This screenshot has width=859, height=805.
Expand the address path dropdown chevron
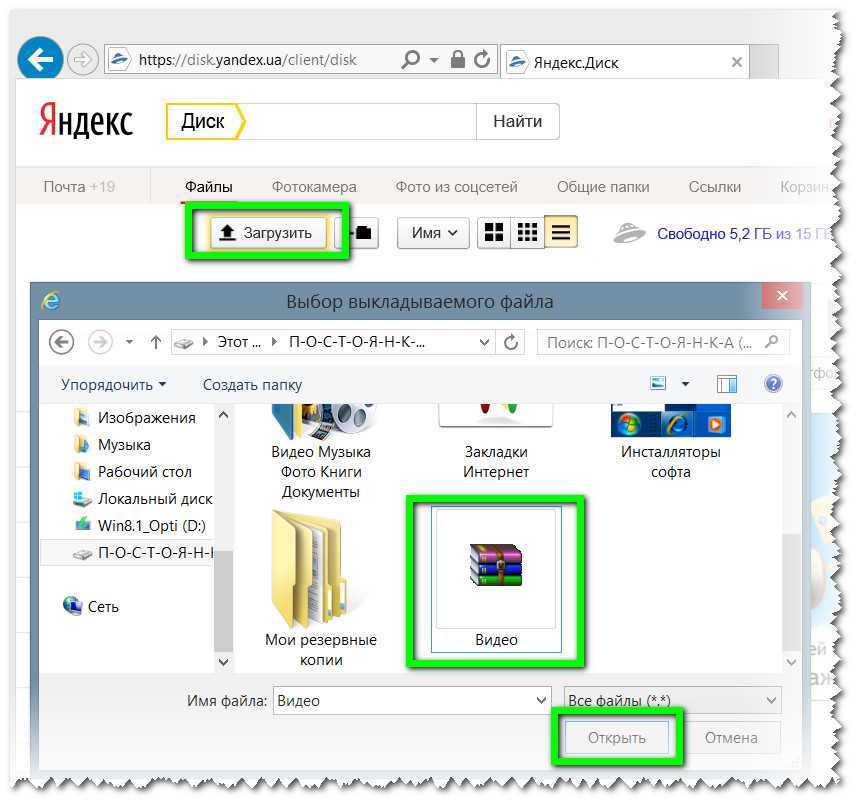pyautogui.click(x=484, y=342)
